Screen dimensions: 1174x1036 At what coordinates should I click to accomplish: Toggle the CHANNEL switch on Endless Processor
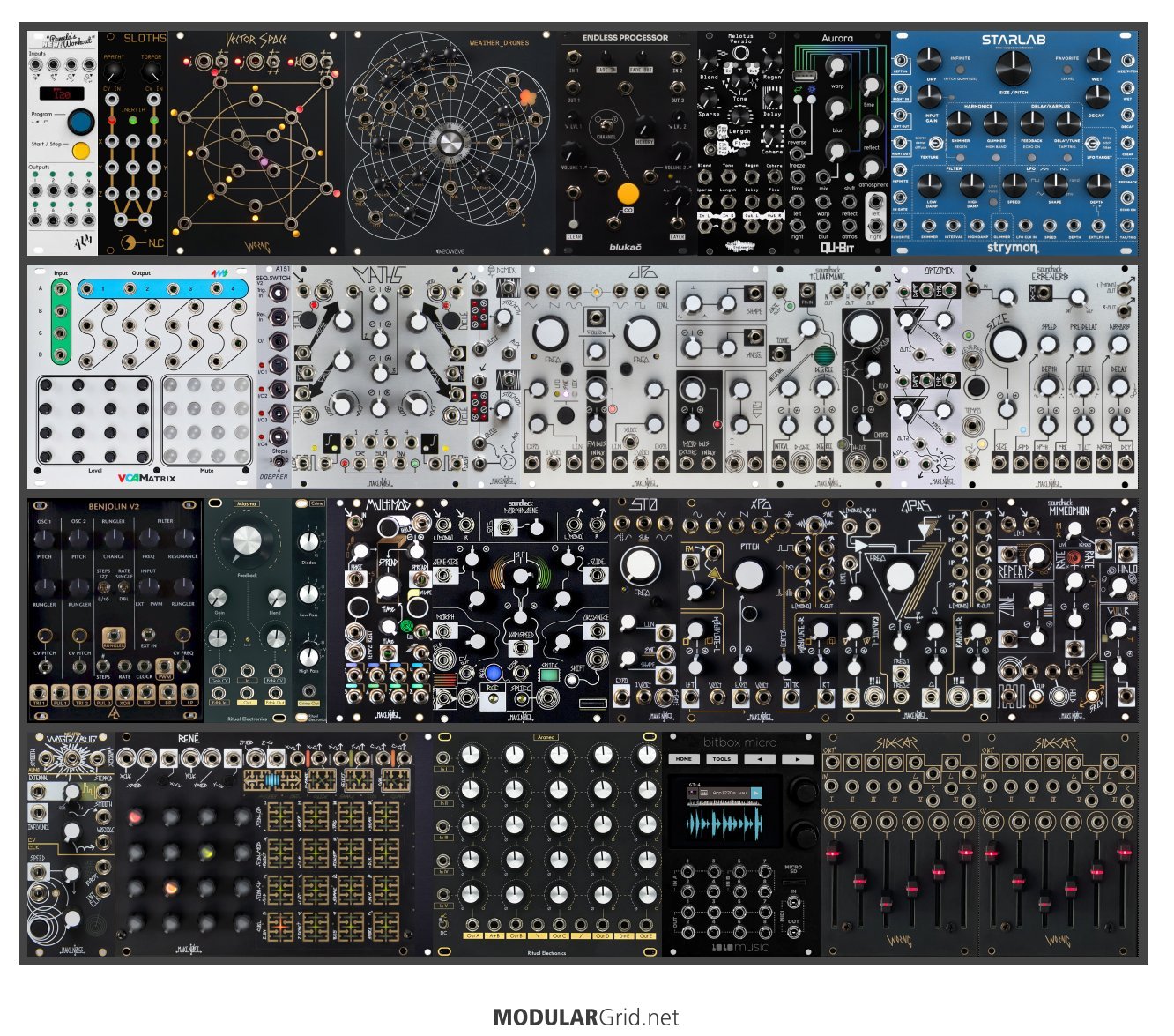pyautogui.click(x=606, y=124)
